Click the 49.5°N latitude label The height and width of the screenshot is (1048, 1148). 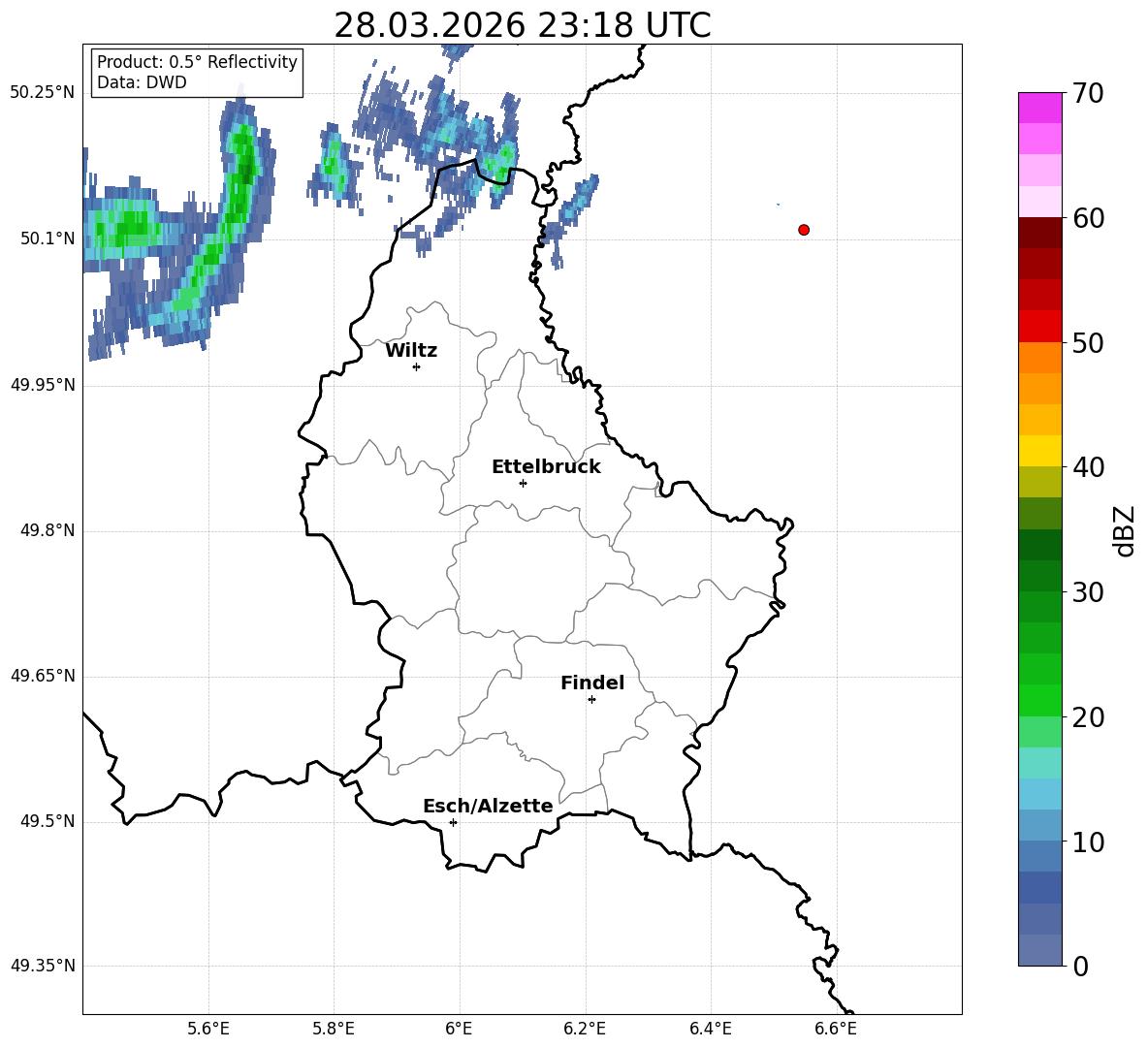(x=48, y=821)
